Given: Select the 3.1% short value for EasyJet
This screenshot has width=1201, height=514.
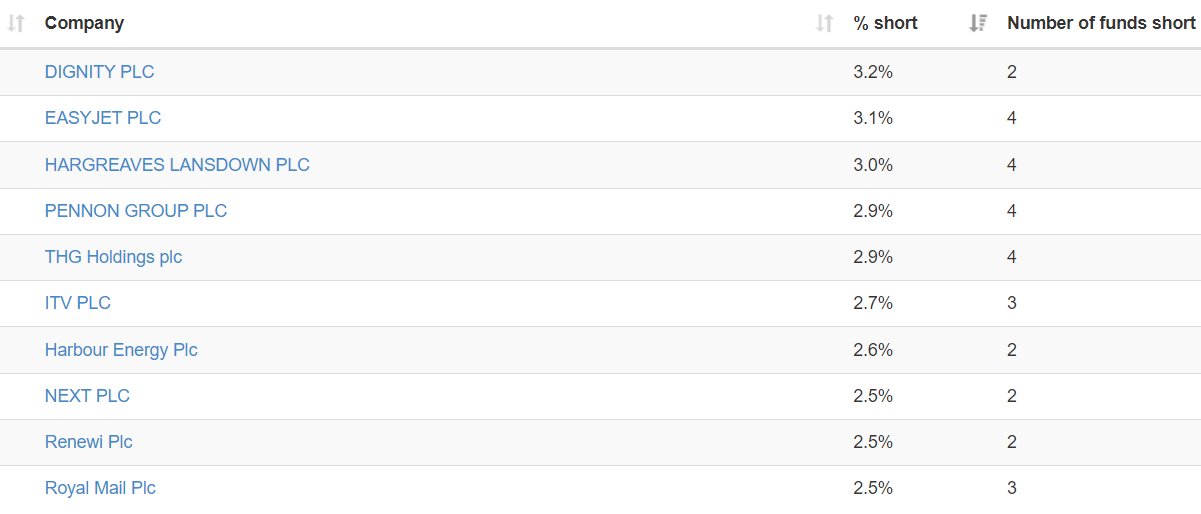Looking at the screenshot, I should pyautogui.click(x=873, y=118).
